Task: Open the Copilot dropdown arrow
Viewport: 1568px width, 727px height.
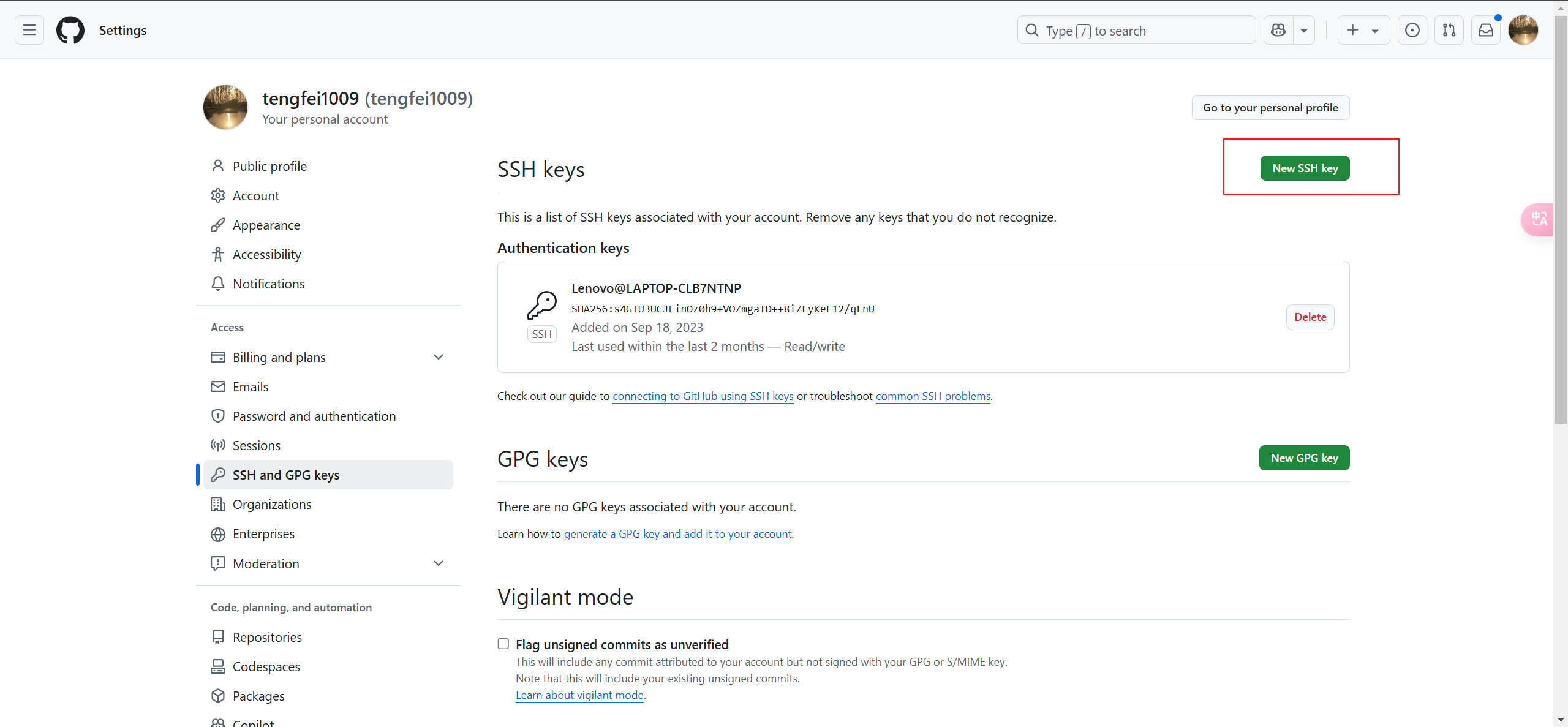Action: click(x=1304, y=30)
